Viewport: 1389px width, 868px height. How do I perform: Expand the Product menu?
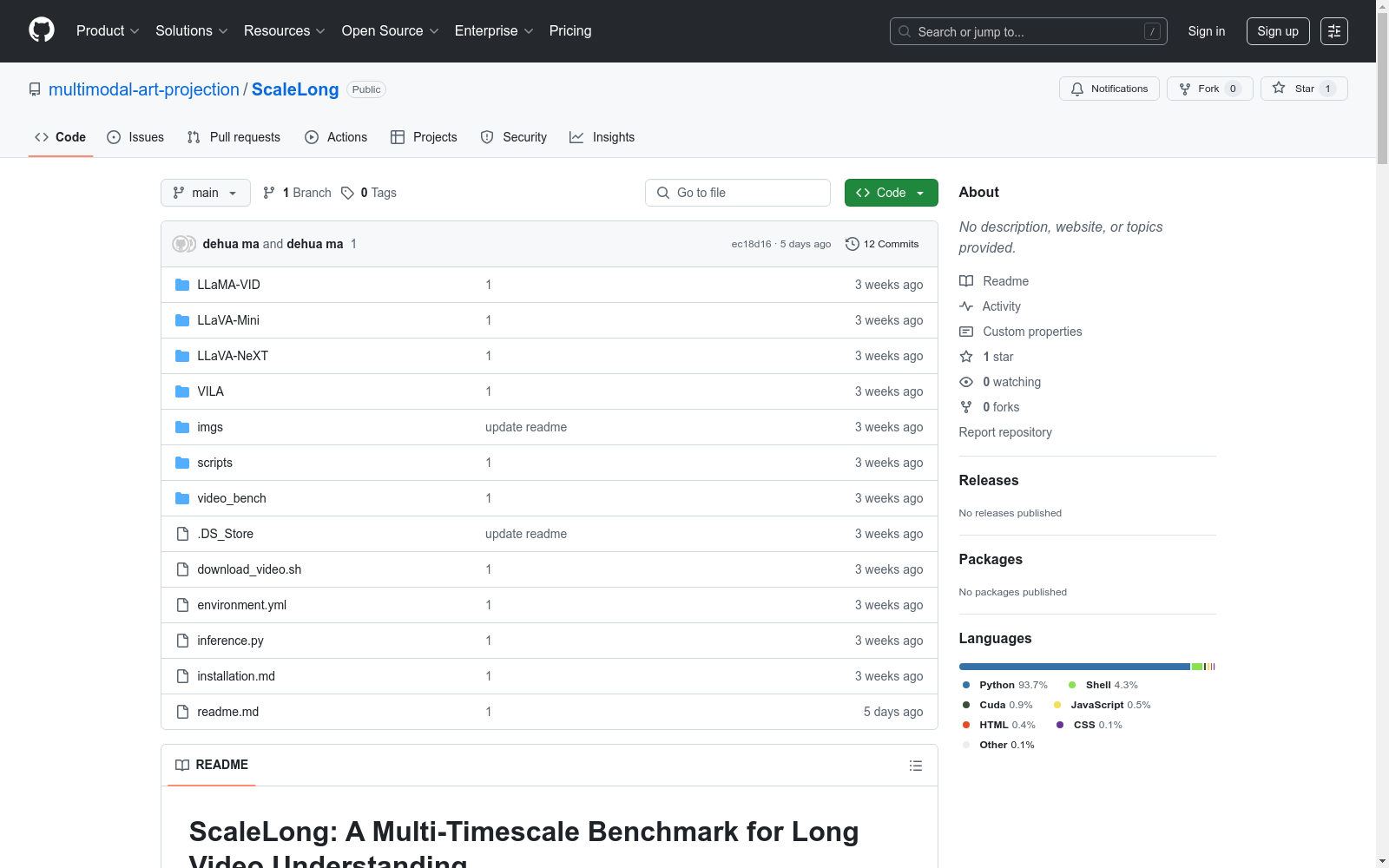[108, 31]
